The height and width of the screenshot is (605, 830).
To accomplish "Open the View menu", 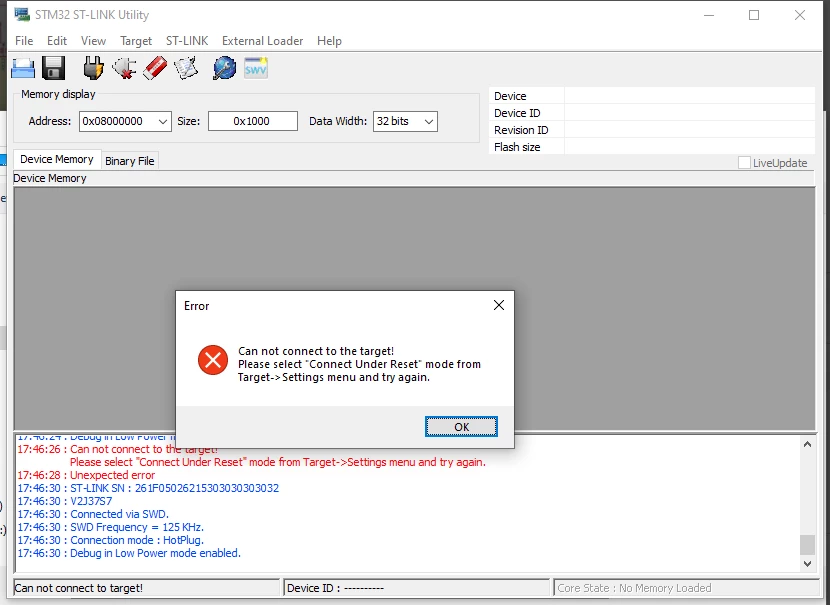I will (93, 41).
